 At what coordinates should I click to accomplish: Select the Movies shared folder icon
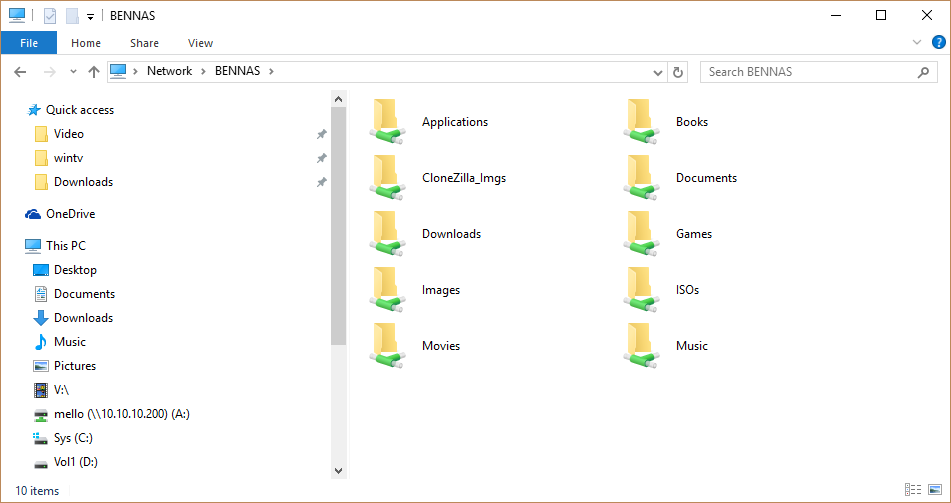(x=387, y=346)
